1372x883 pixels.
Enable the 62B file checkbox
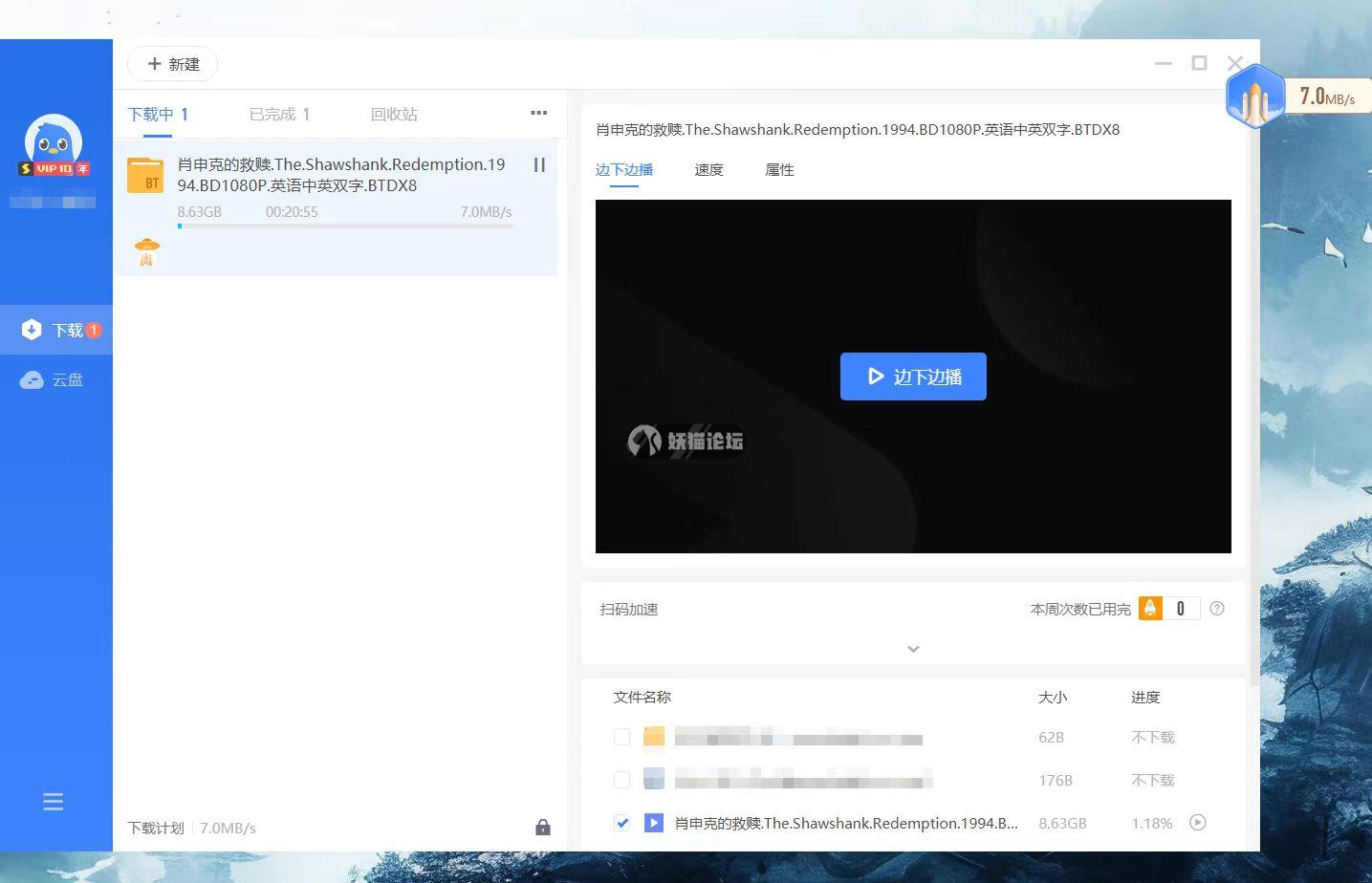point(621,737)
